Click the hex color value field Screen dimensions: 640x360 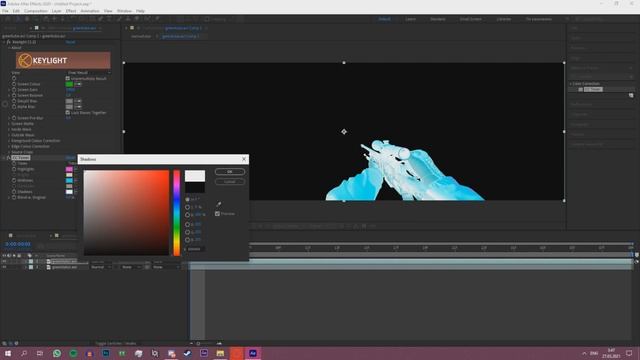tap(196, 249)
